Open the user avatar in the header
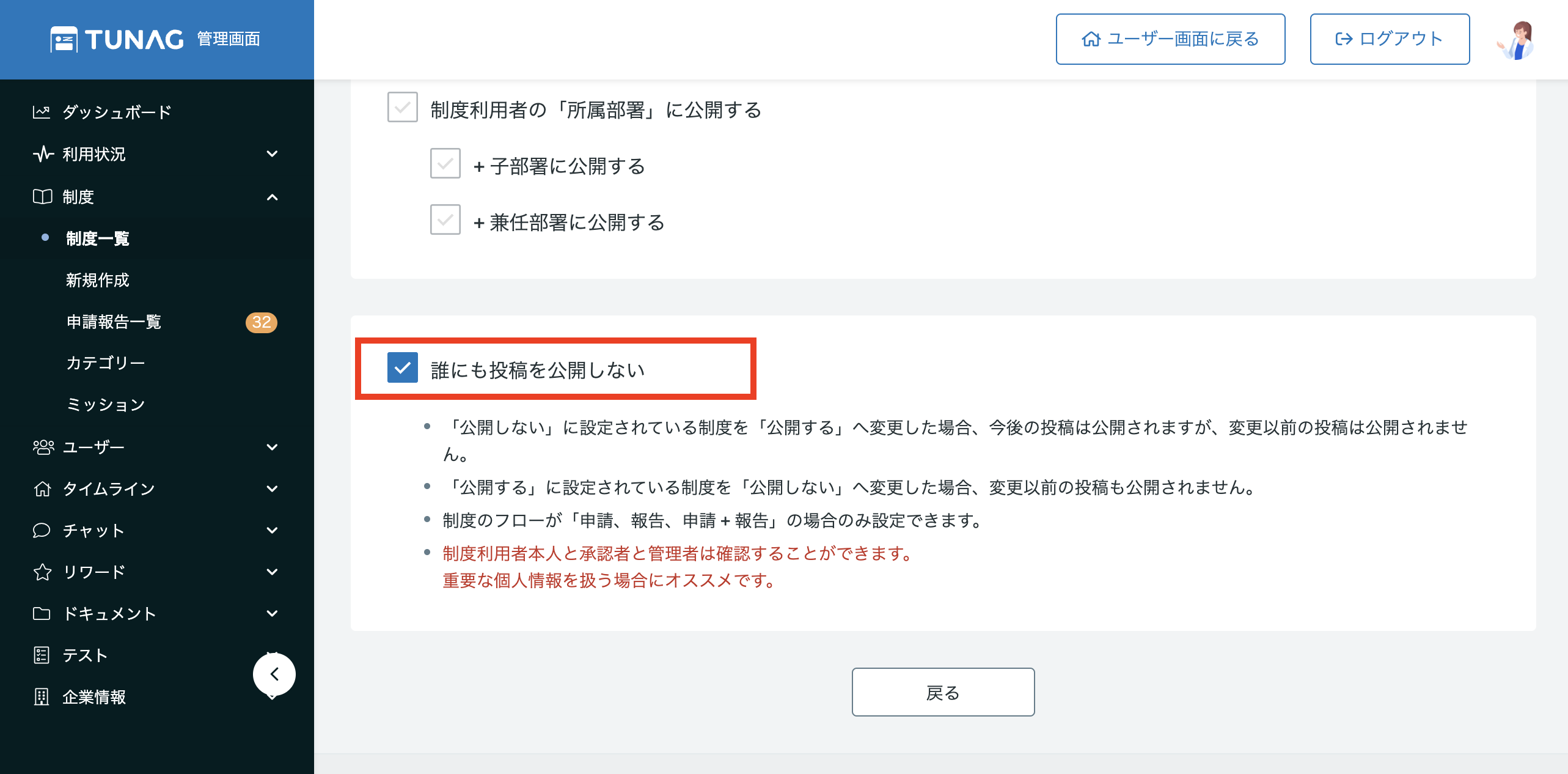 [x=1517, y=40]
